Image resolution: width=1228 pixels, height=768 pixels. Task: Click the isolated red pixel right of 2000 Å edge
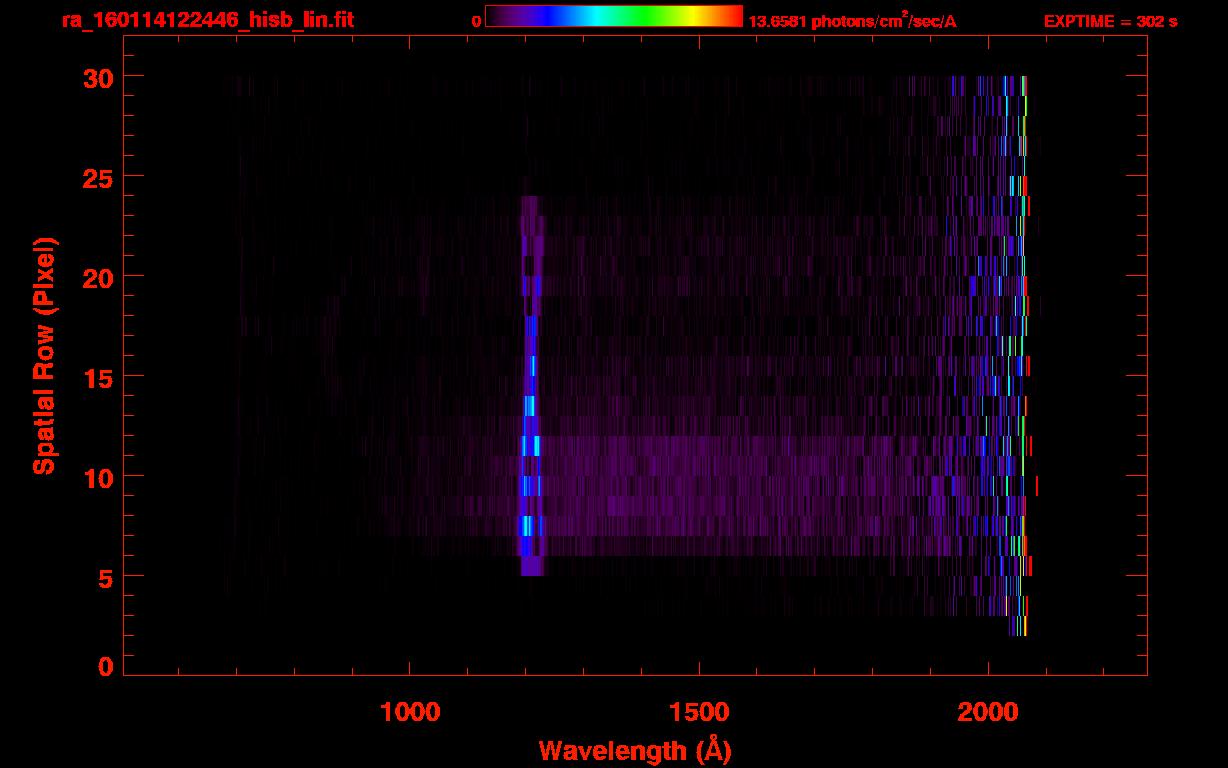point(1037,486)
